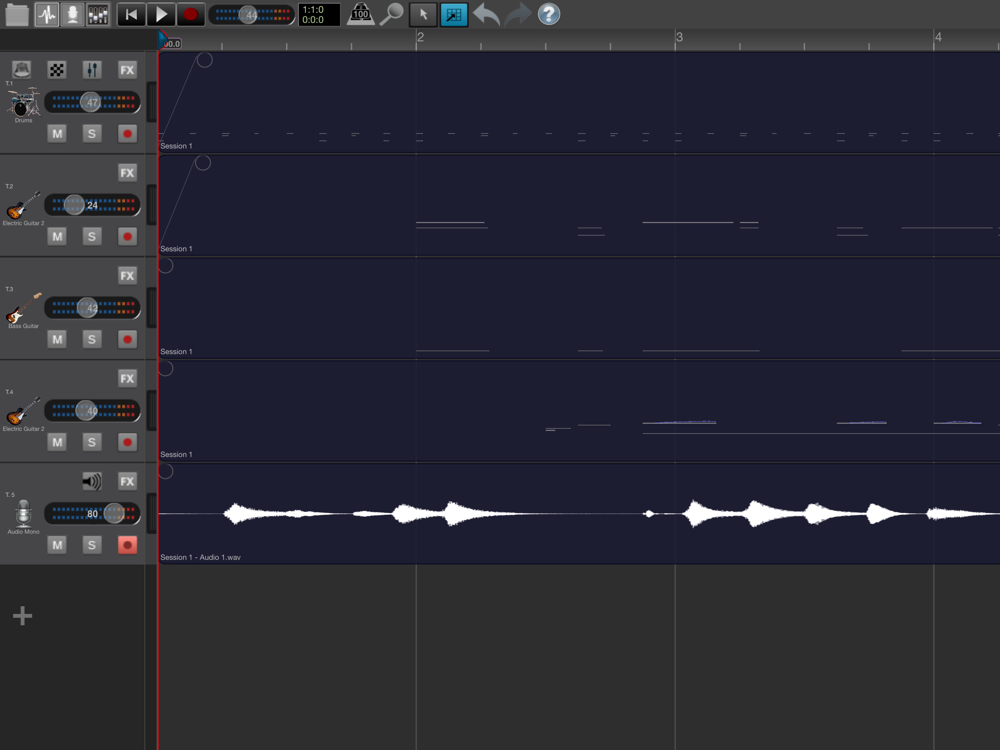Open the projects folder icon
Image resolution: width=1000 pixels, height=750 pixels.
17,15
